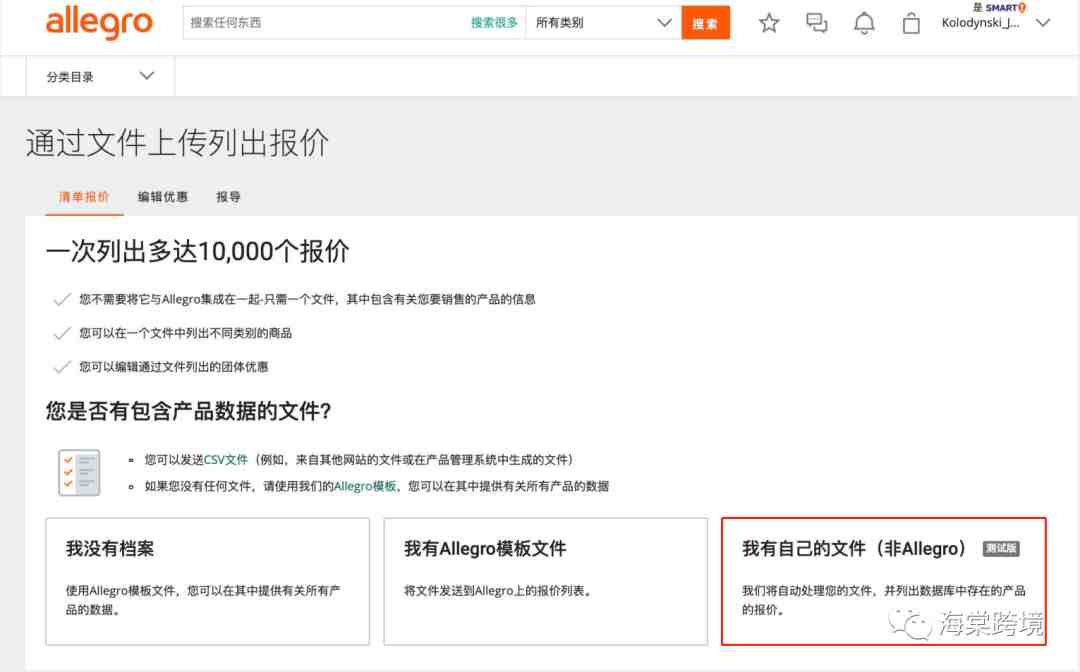Open the CSV文件 link
This screenshot has width=1080, height=672.
pyautogui.click(x=226, y=459)
